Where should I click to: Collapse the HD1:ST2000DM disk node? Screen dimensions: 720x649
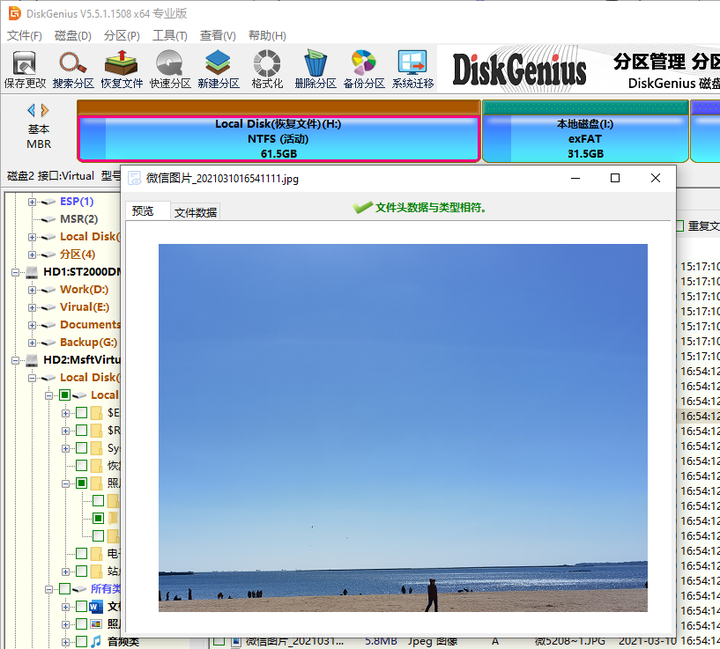click(x=15, y=272)
